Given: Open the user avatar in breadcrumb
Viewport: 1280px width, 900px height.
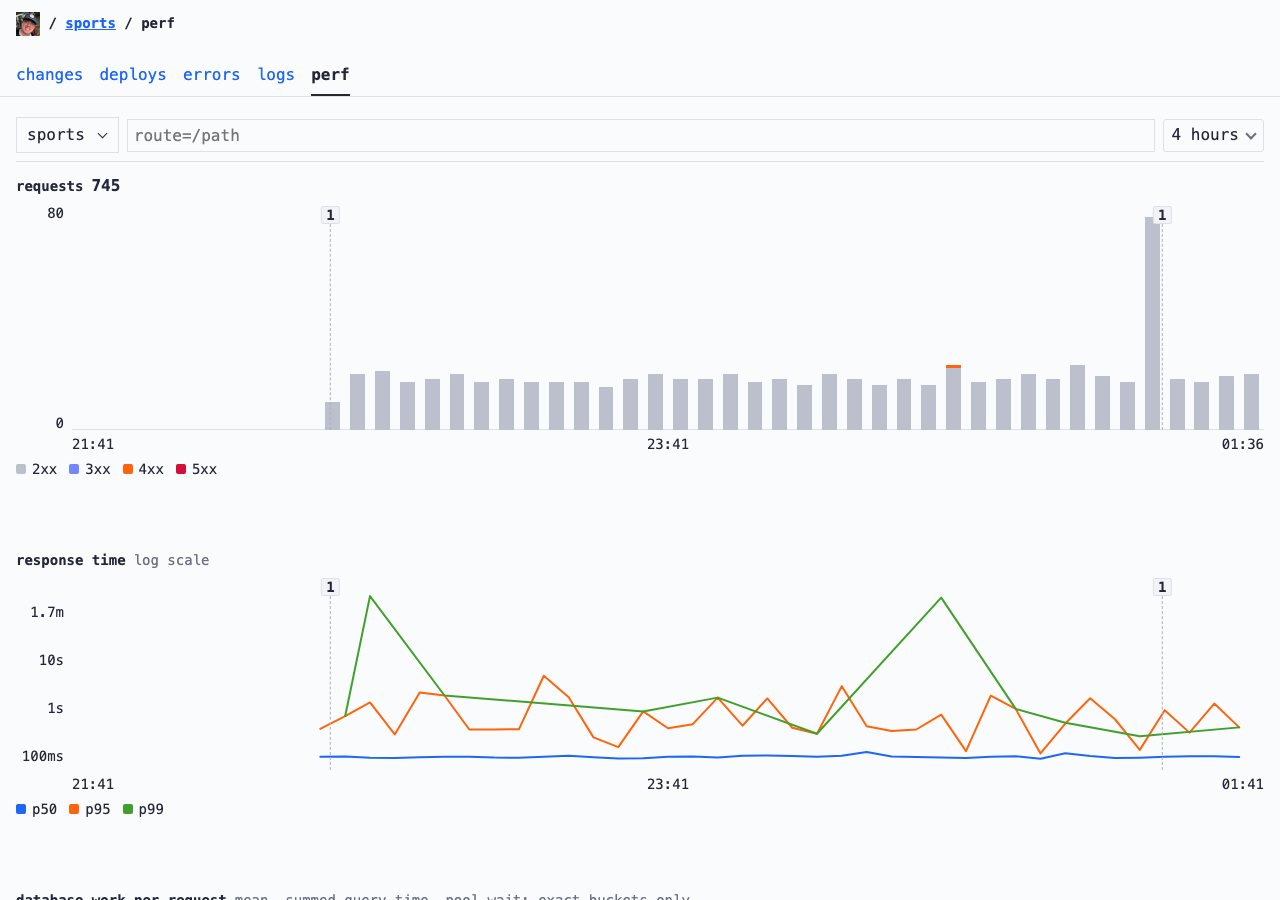Looking at the screenshot, I should (x=28, y=24).
